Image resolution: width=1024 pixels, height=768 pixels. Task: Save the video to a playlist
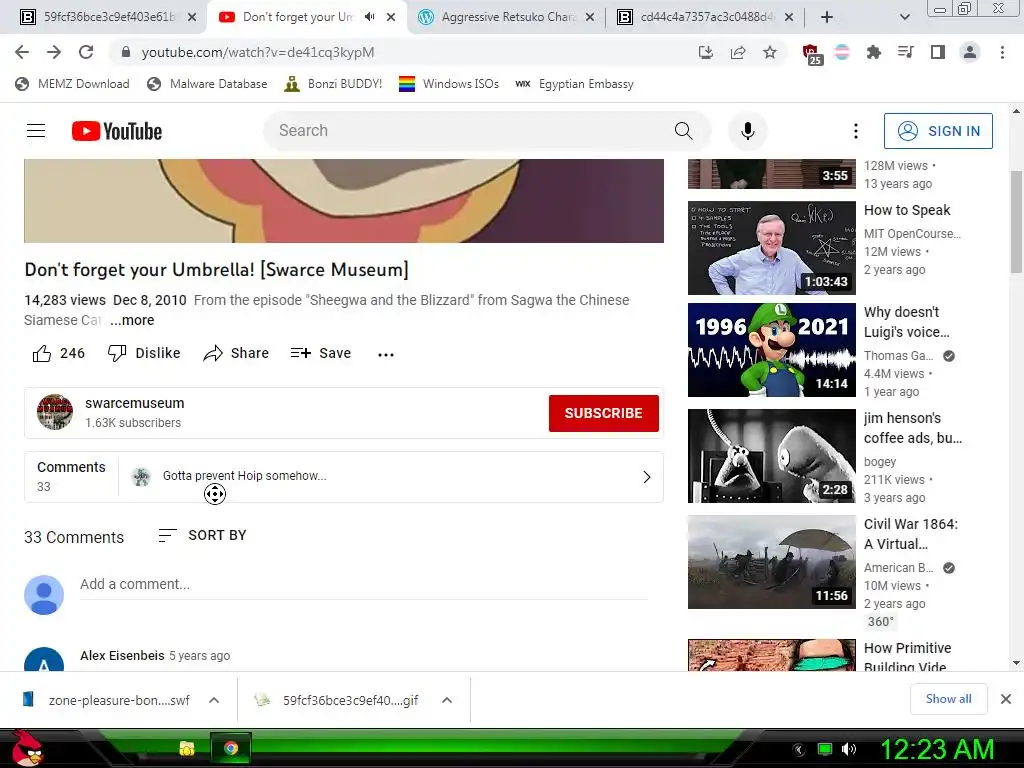click(321, 353)
